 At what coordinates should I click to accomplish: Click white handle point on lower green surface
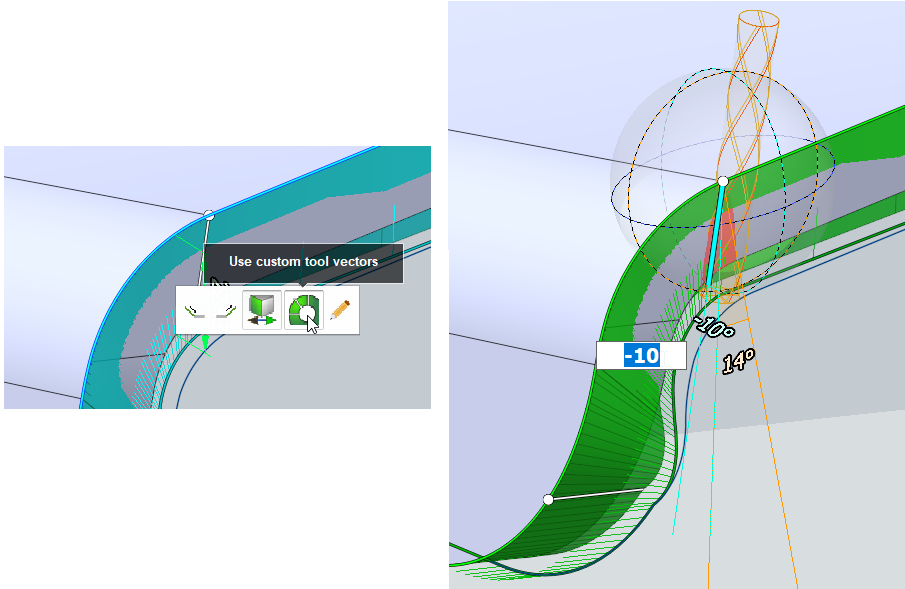(548, 499)
